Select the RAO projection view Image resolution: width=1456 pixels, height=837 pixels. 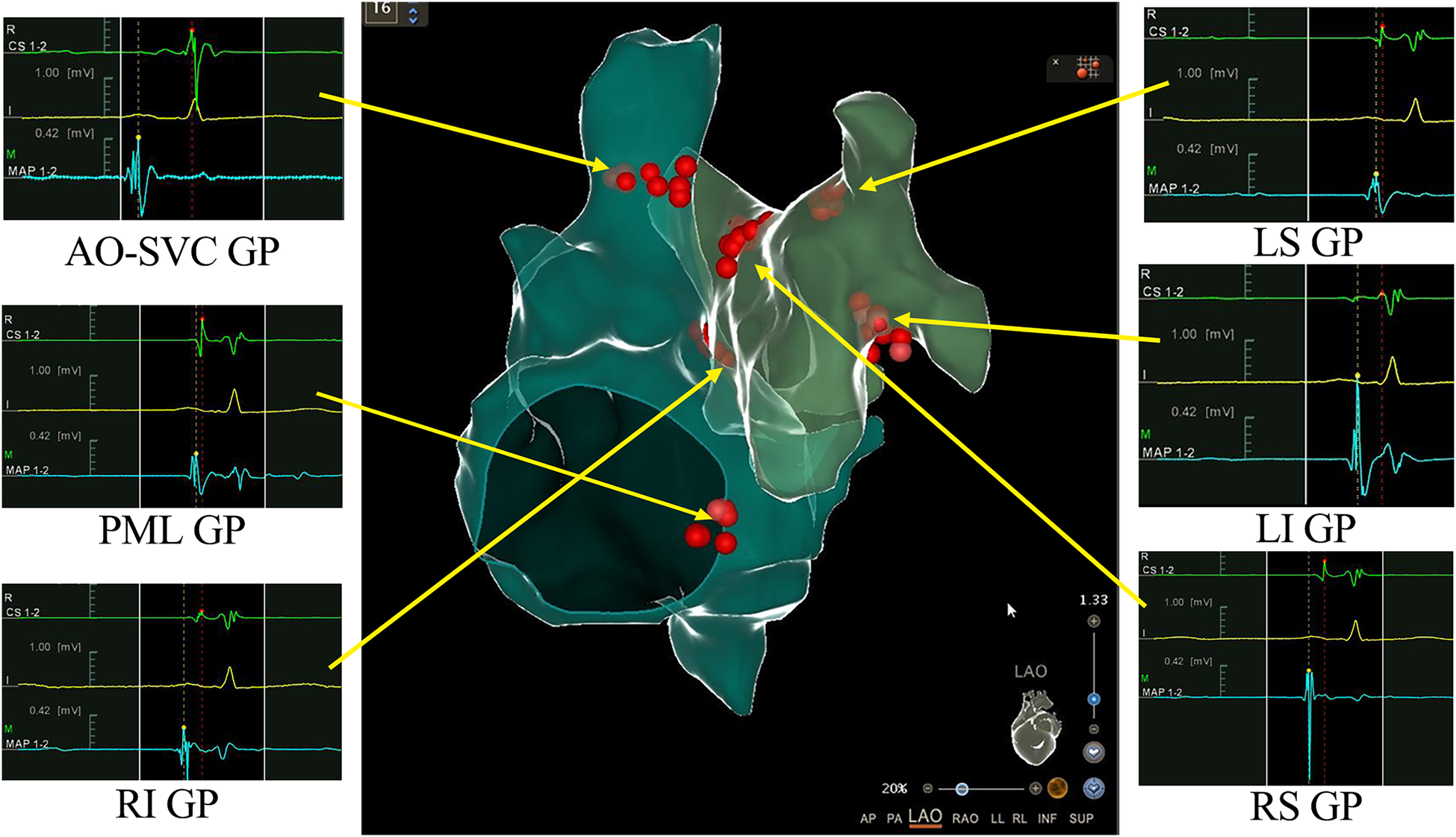click(965, 818)
